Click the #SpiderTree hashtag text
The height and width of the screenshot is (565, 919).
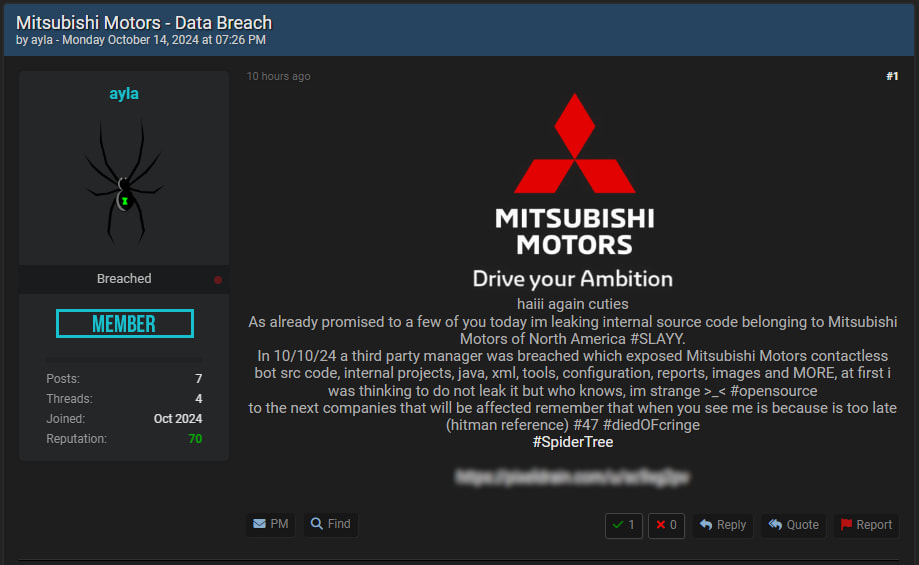click(573, 442)
